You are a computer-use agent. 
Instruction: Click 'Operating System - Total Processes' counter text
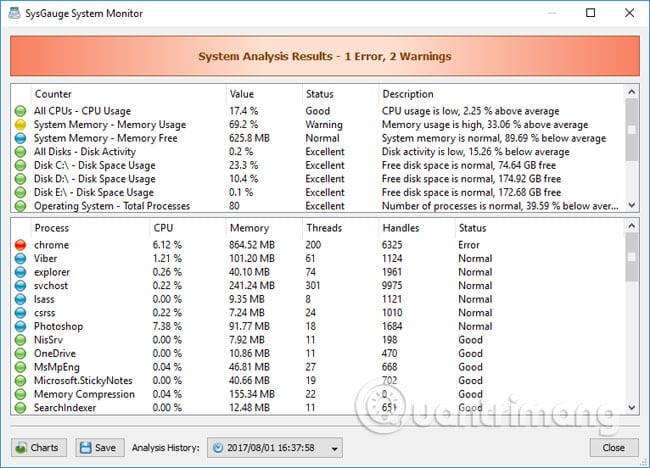(x=112, y=206)
